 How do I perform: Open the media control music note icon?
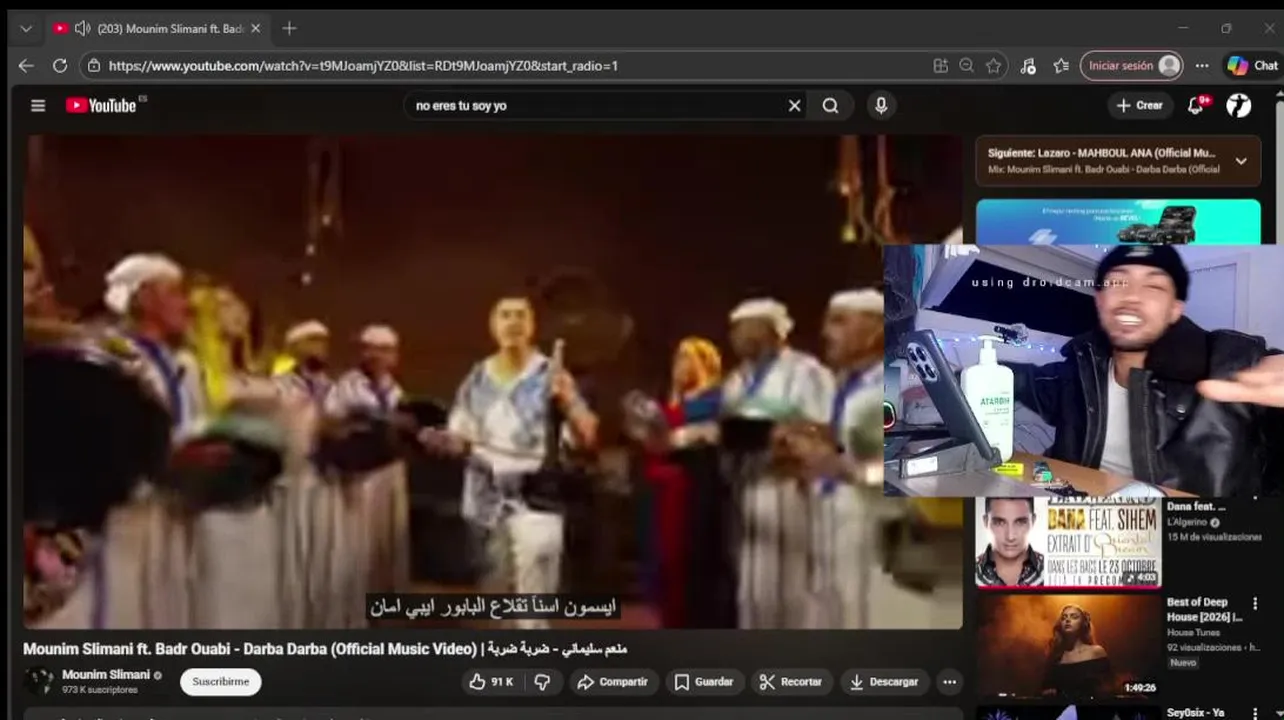pyautogui.click(x=1028, y=65)
